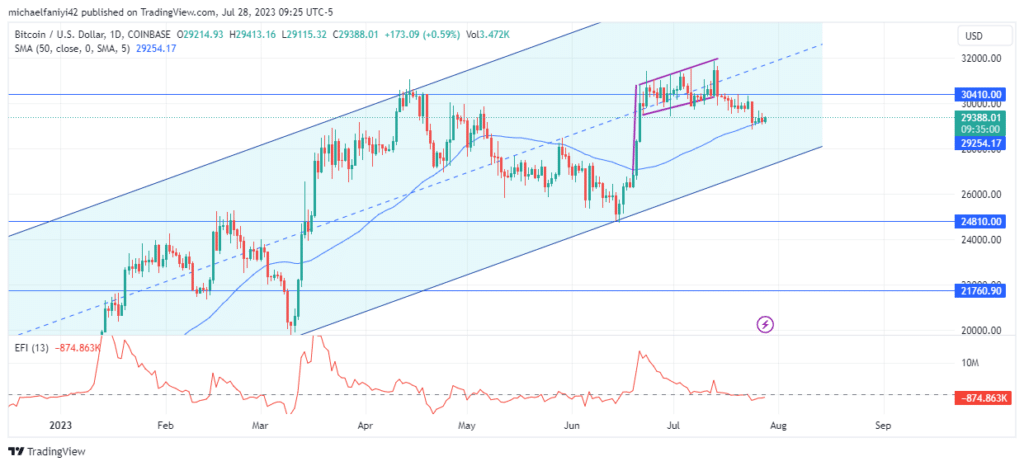Select the 30410.00 price level label
Image resolution: width=1024 pixels, height=466 pixels.
click(979, 94)
